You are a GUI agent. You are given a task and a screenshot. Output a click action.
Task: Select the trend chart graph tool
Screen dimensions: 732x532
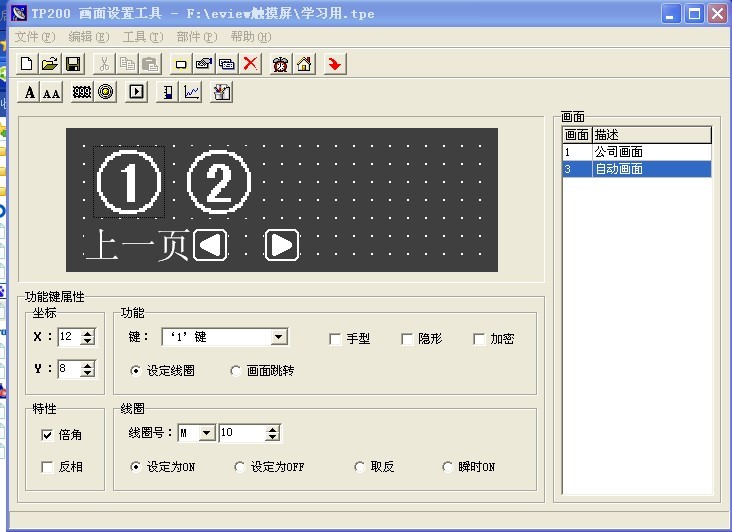[192, 93]
